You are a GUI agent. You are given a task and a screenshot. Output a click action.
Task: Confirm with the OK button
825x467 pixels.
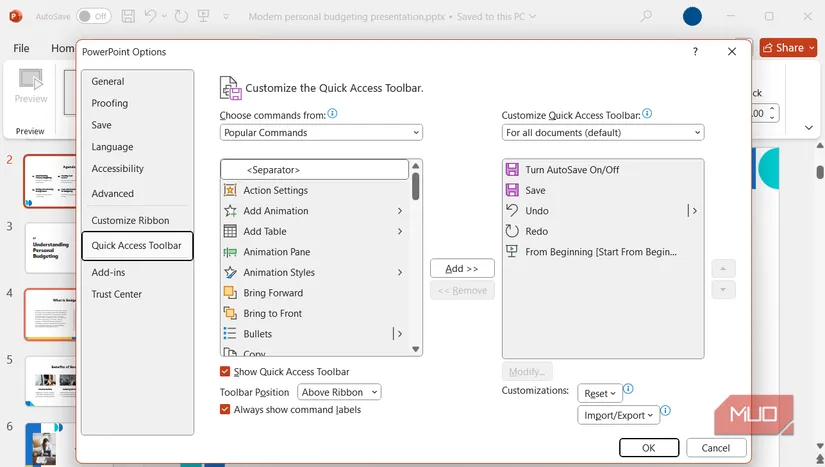(x=649, y=448)
